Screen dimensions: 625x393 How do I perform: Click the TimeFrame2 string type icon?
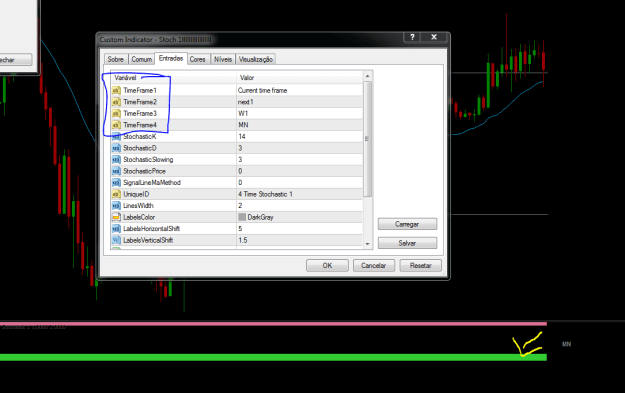pos(116,102)
